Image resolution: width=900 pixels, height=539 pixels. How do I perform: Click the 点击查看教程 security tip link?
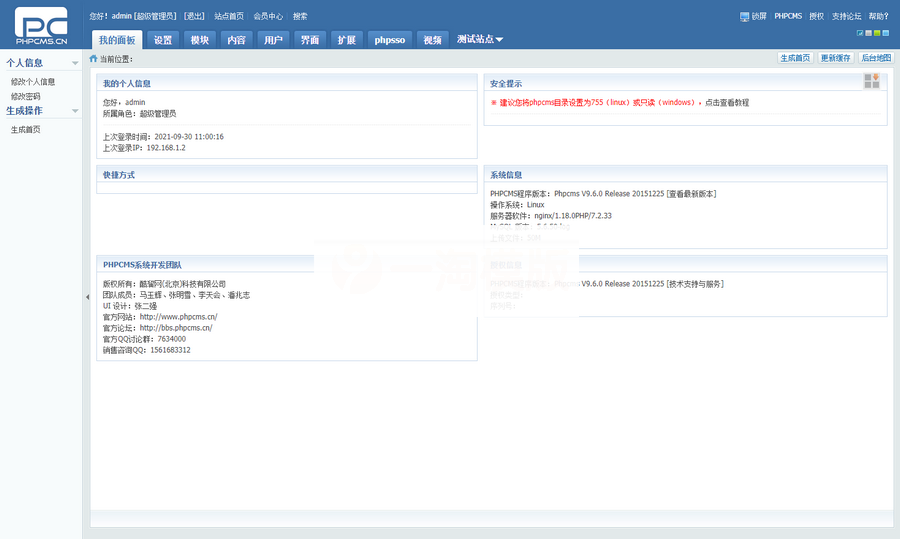[x=726, y=102]
